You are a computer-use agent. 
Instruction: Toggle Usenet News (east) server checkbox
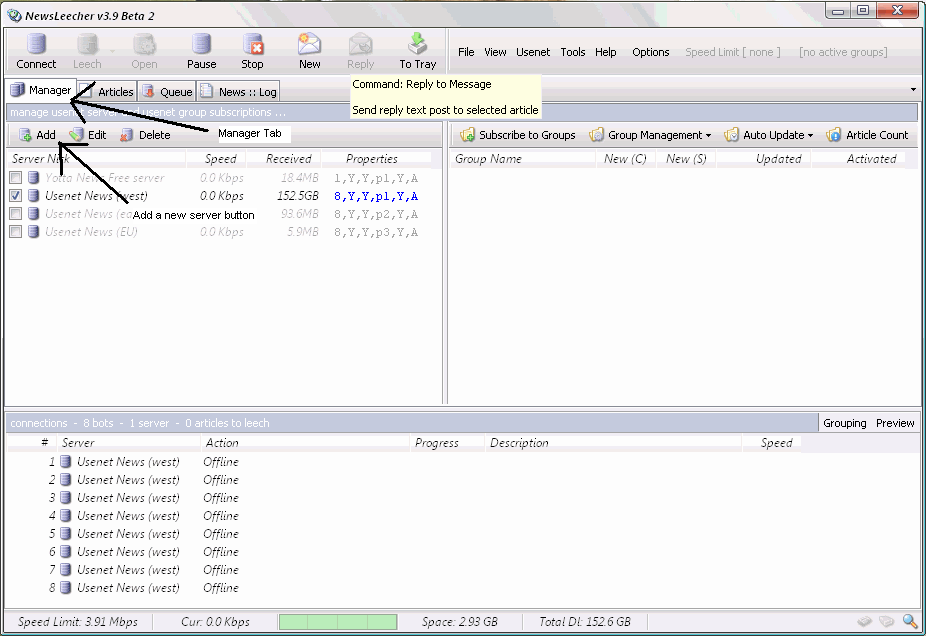[x=16, y=214]
